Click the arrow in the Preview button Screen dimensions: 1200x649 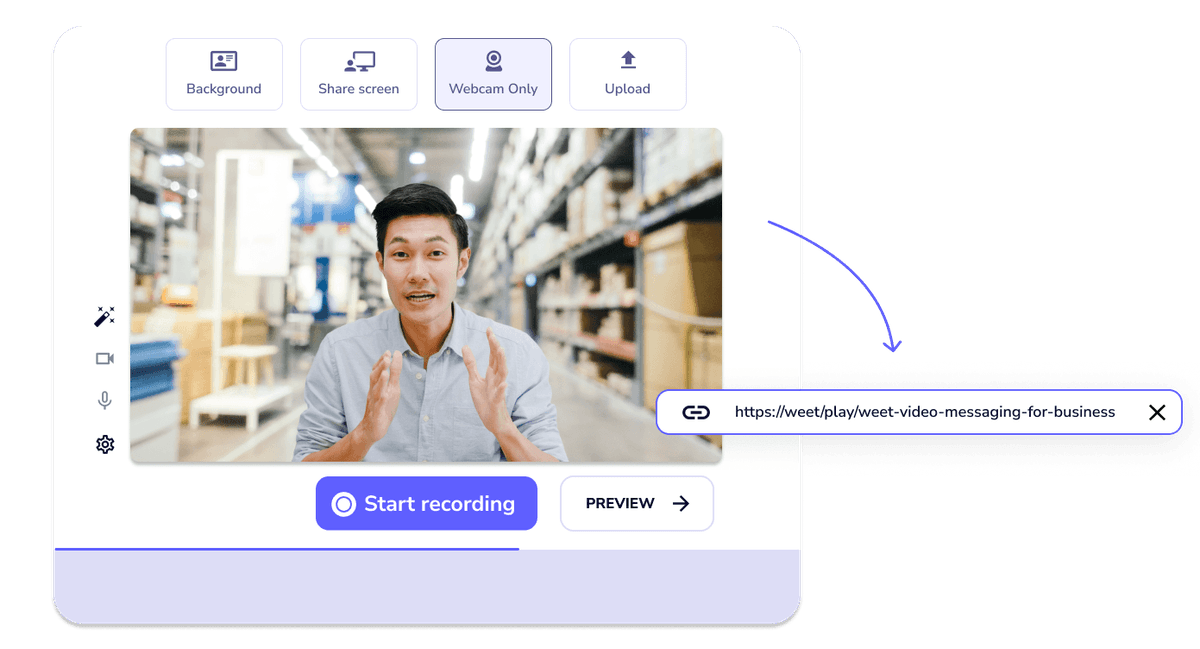point(681,503)
